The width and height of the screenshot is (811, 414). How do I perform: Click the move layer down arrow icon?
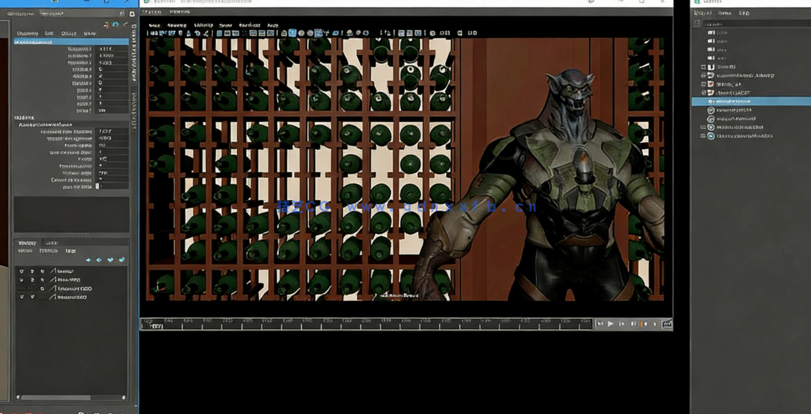point(99,260)
